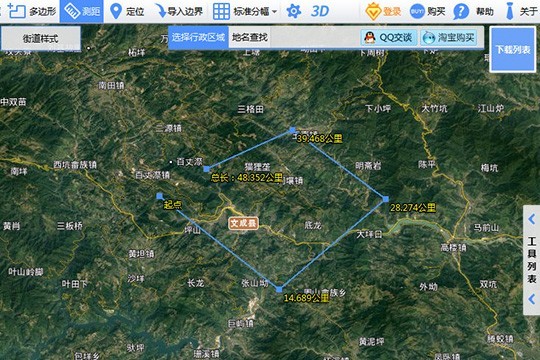Click the 中双苗 map label
Viewport: 540px width, 360px height.
(13, 102)
